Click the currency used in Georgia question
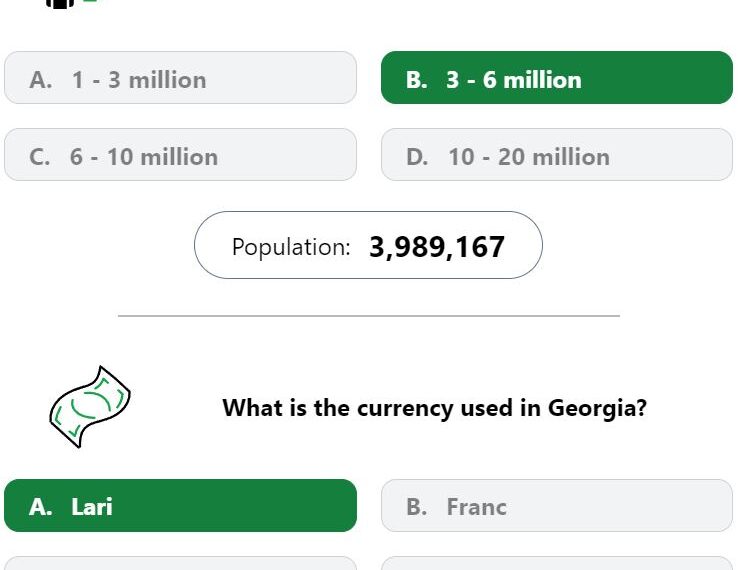 coord(434,408)
